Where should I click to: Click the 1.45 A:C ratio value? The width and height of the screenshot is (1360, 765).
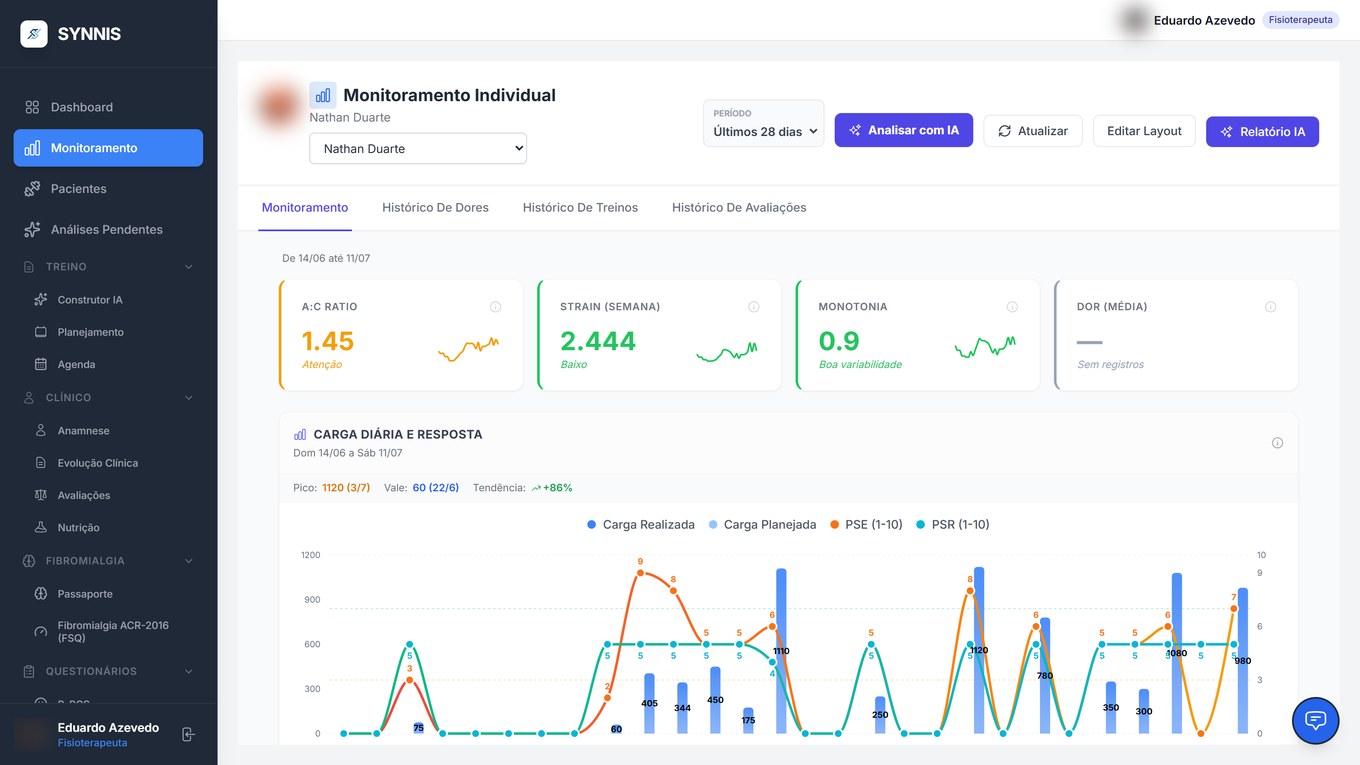(x=328, y=341)
